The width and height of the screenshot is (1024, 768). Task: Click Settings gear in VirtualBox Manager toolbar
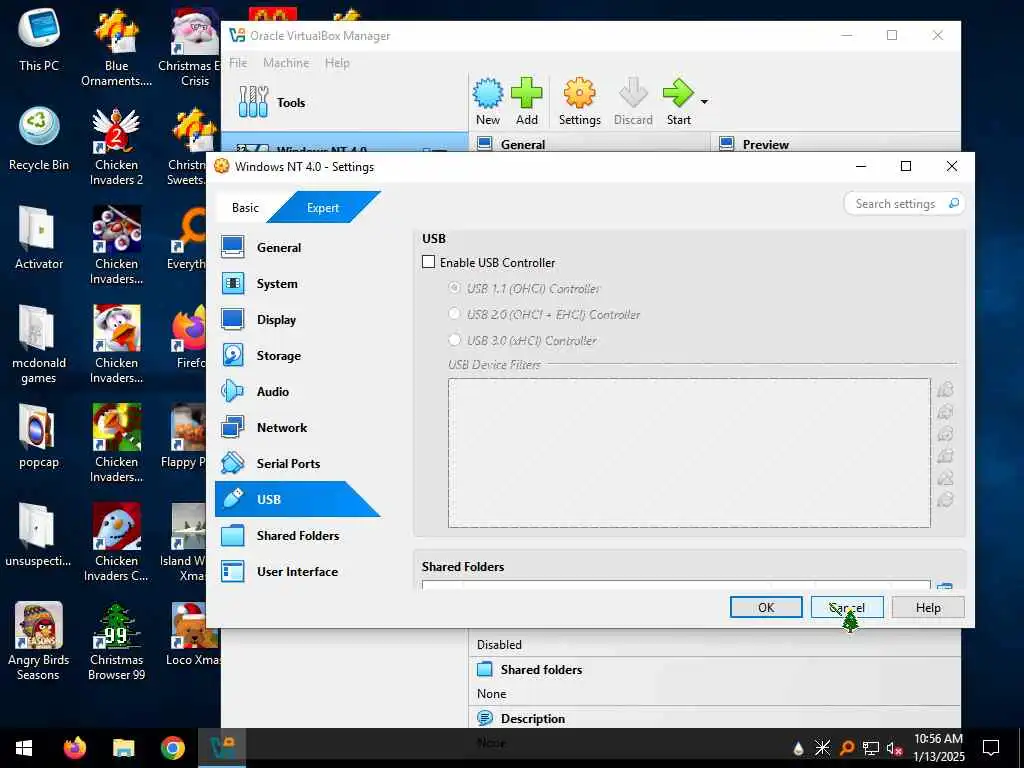tap(579, 102)
